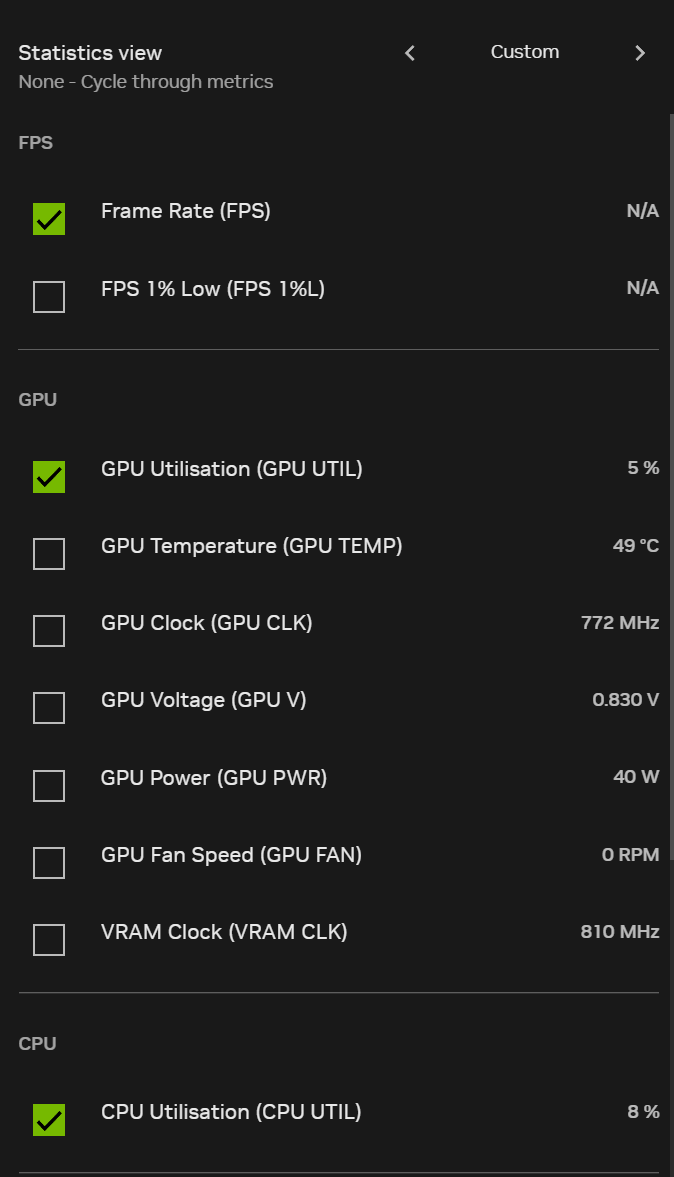Uncheck the GPU Utilisation checkbox
674x1177 pixels.
point(49,477)
